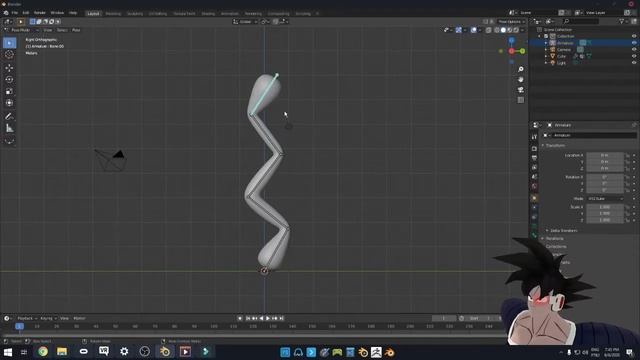Image resolution: width=640 pixels, height=360 pixels.
Task: Collapse the Transform panel
Action: [555, 146]
